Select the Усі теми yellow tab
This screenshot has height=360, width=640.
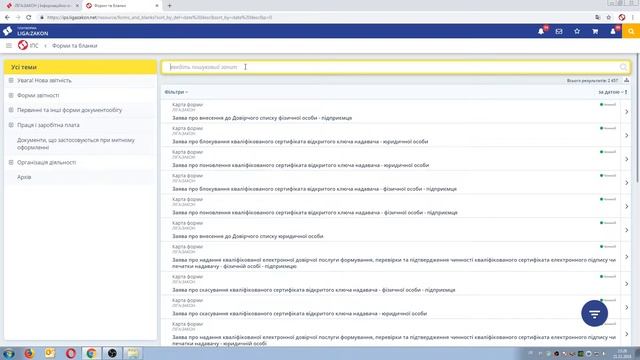[80, 67]
